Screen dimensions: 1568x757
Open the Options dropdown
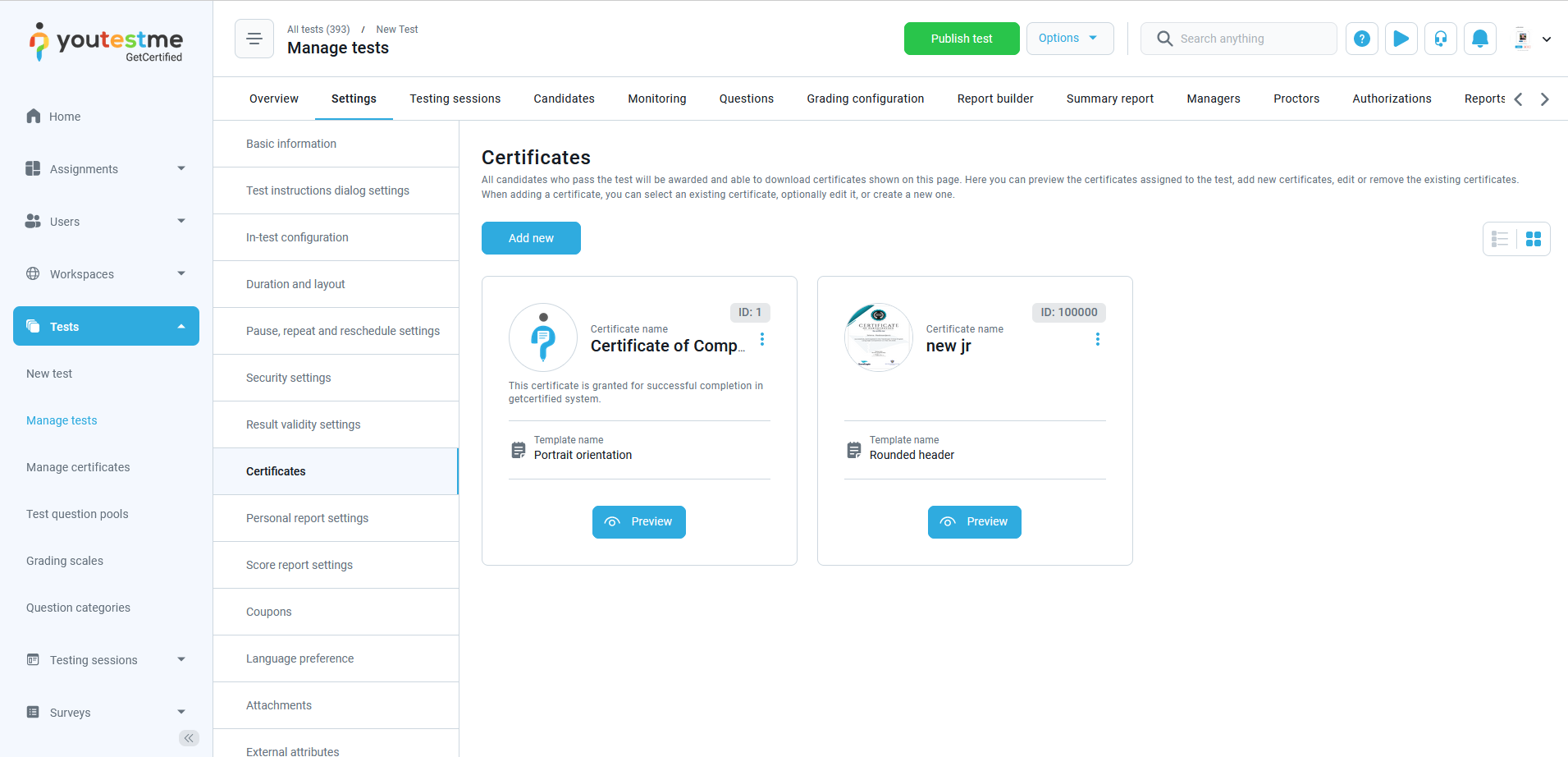pos(1069,39)
